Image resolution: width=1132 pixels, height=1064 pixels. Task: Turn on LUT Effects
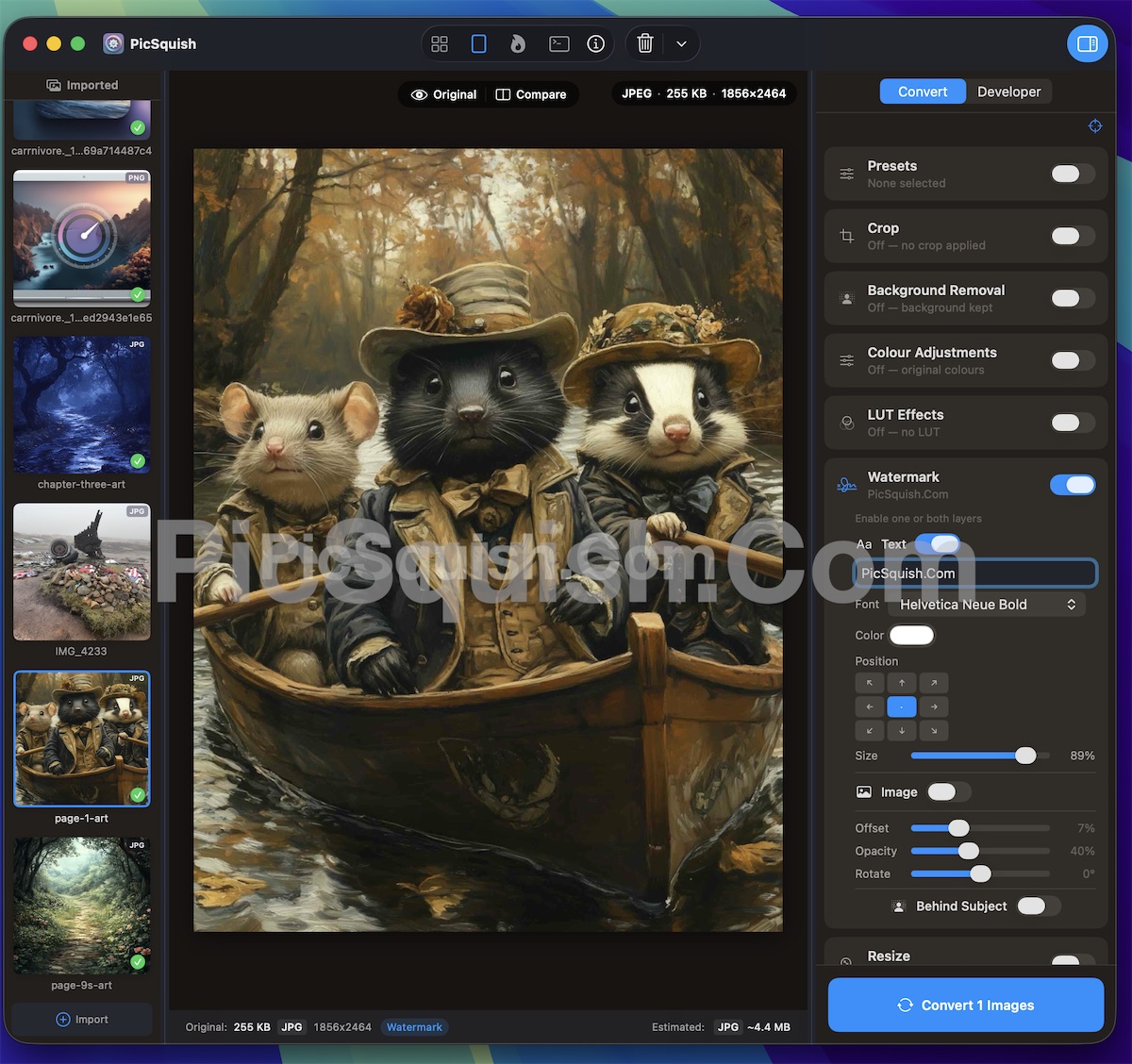(1074, 423)
